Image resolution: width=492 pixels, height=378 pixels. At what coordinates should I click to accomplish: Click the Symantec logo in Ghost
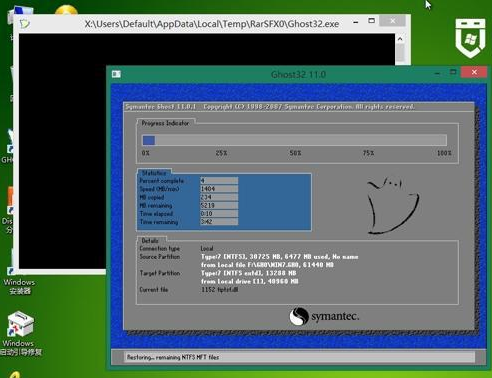(324, 316)
